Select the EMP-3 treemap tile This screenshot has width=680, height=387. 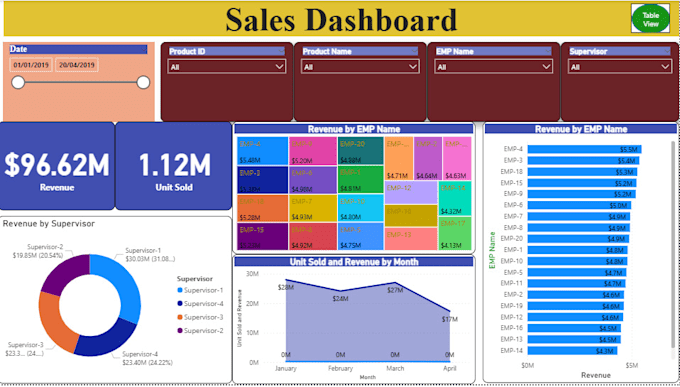click(x=262, y=180)
